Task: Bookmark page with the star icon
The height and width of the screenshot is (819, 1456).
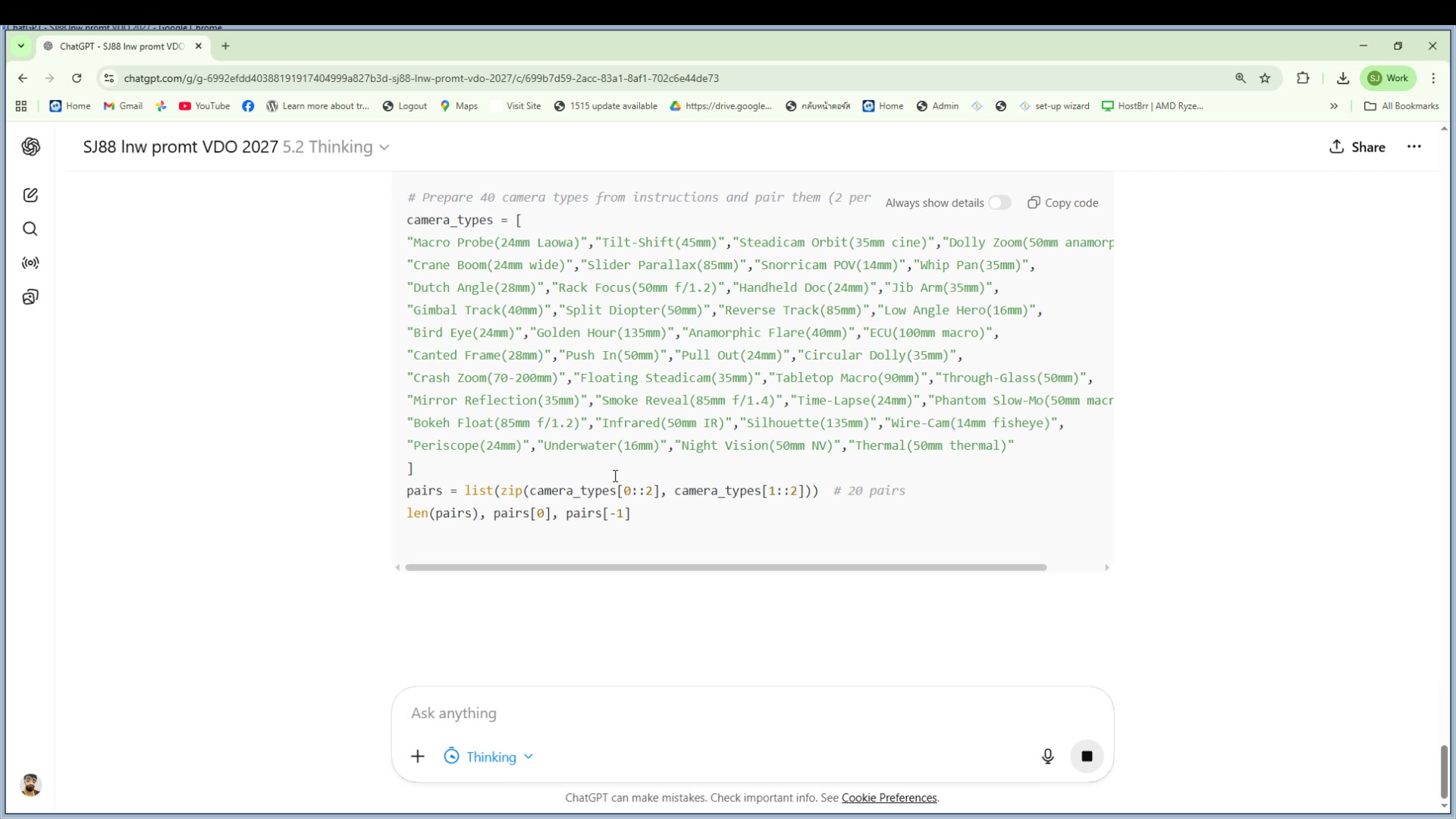Action: click(1265, 78)
